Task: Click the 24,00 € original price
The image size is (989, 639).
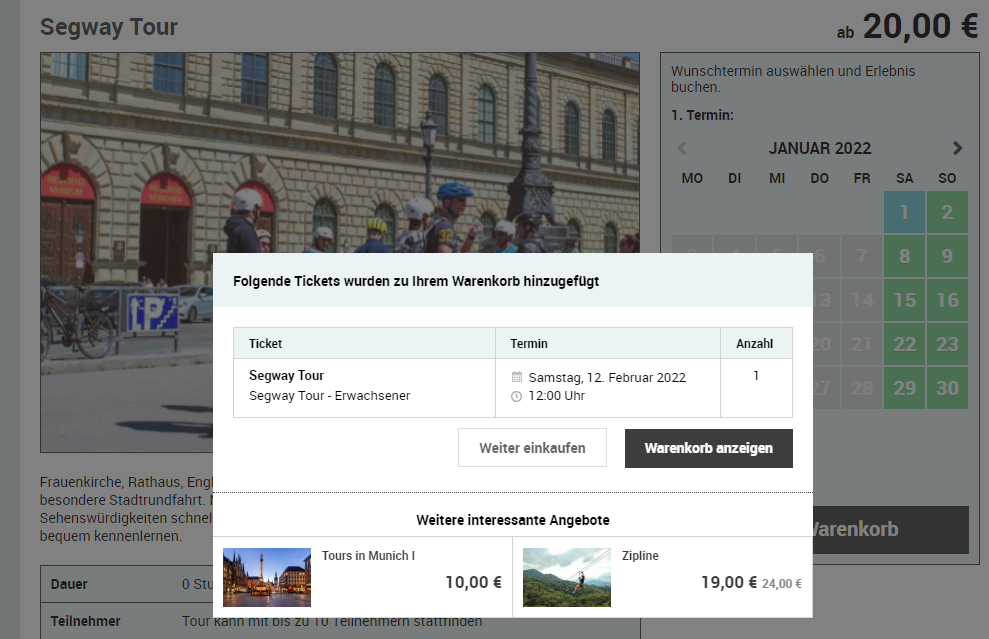Action: pos(781,584)
